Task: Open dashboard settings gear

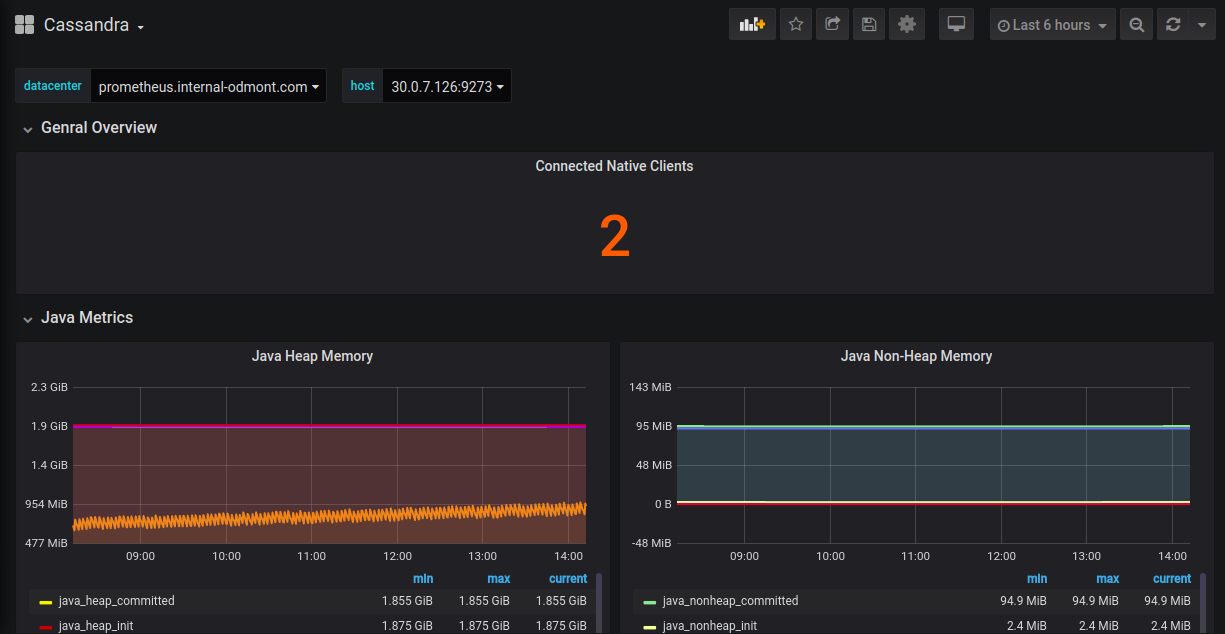Action: [x=907, y=25]
